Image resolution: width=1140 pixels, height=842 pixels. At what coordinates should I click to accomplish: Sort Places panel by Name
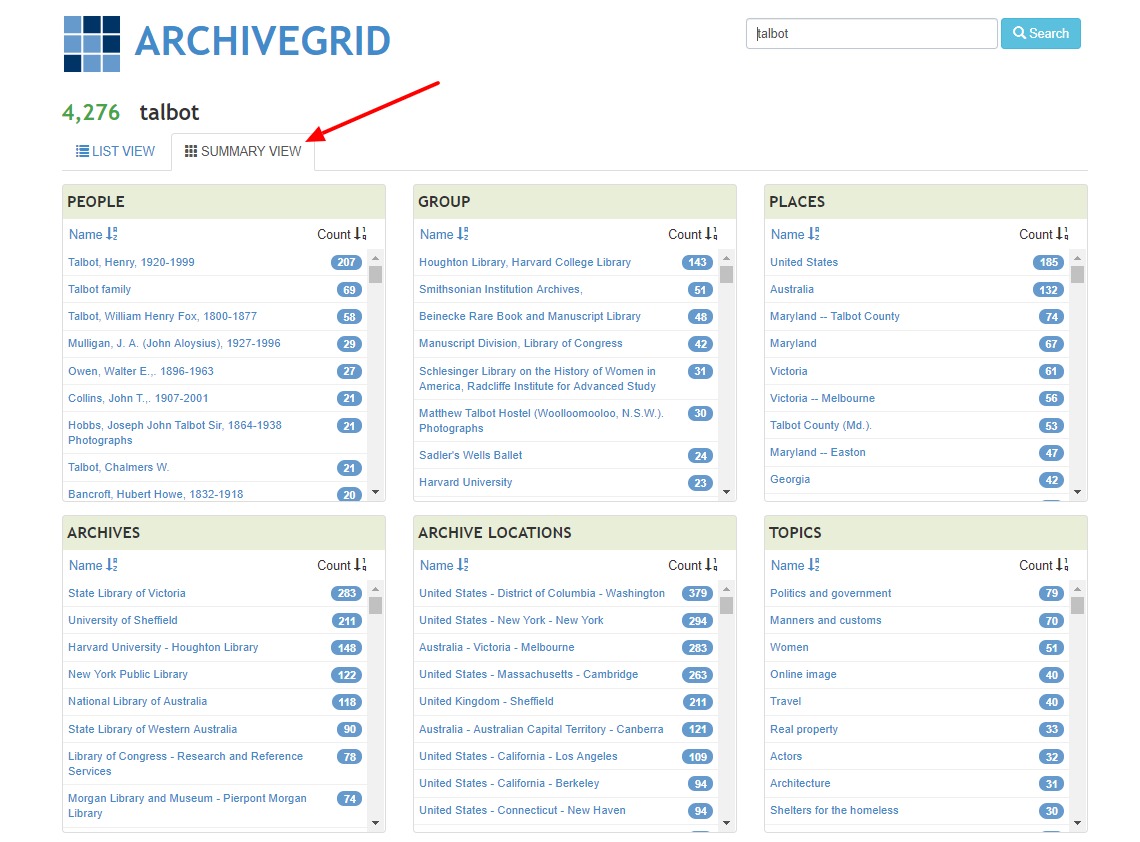795,234
